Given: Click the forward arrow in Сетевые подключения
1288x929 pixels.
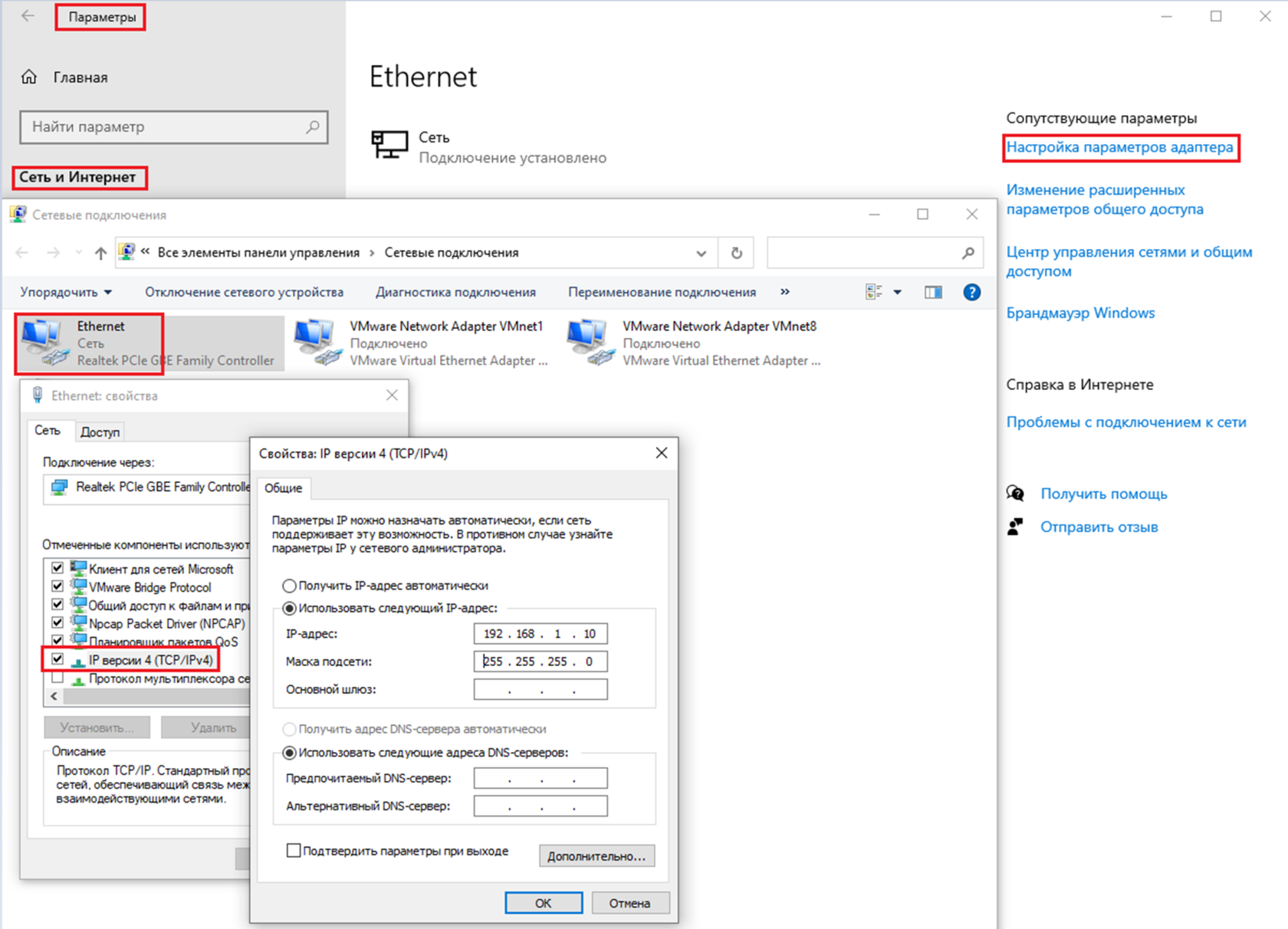Looking at the screenshot, I should 53,253.
